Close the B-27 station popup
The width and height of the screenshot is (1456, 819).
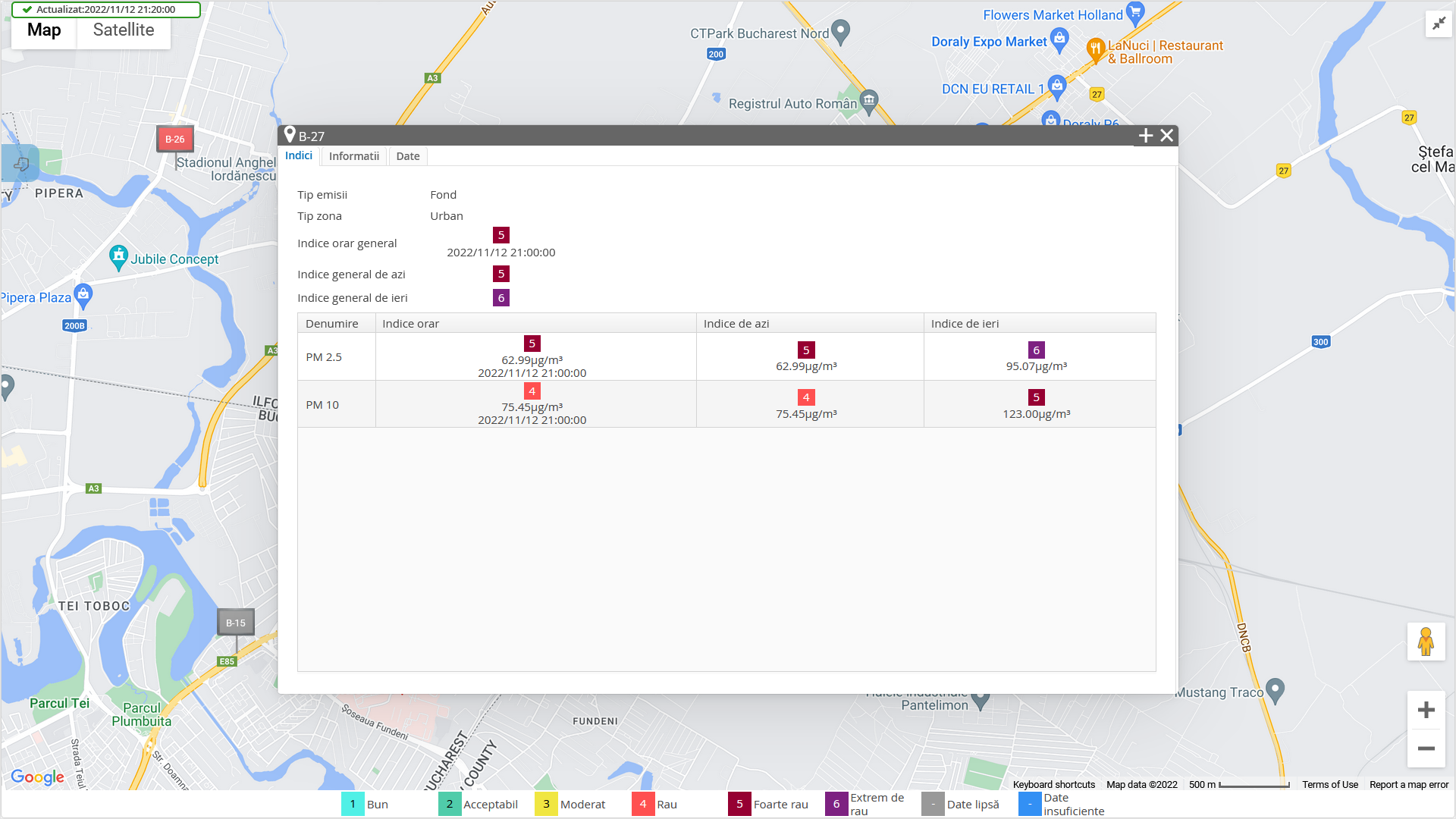1167,136
